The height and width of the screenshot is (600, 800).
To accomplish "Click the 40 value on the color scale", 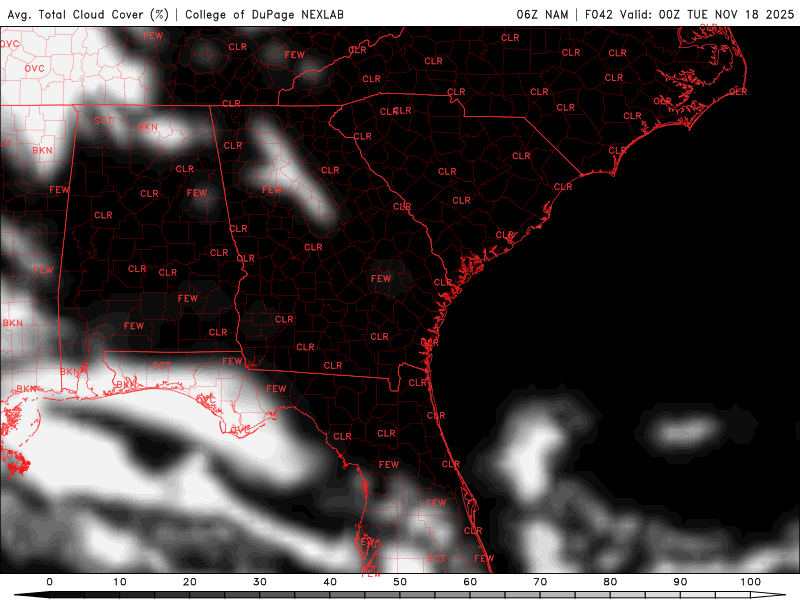I will (x=330, y=582).
